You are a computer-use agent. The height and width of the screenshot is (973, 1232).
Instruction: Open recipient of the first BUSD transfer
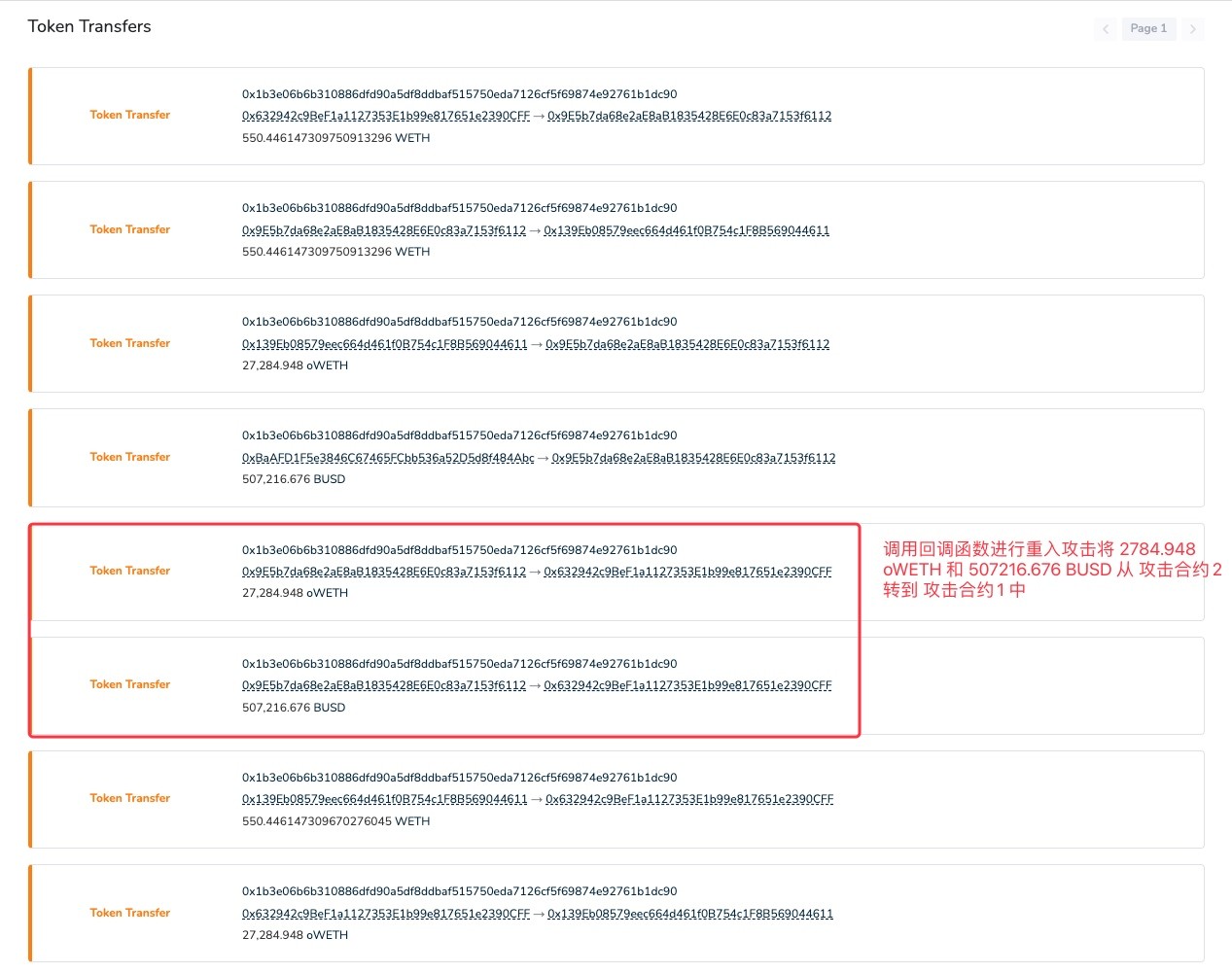[693, 458]
